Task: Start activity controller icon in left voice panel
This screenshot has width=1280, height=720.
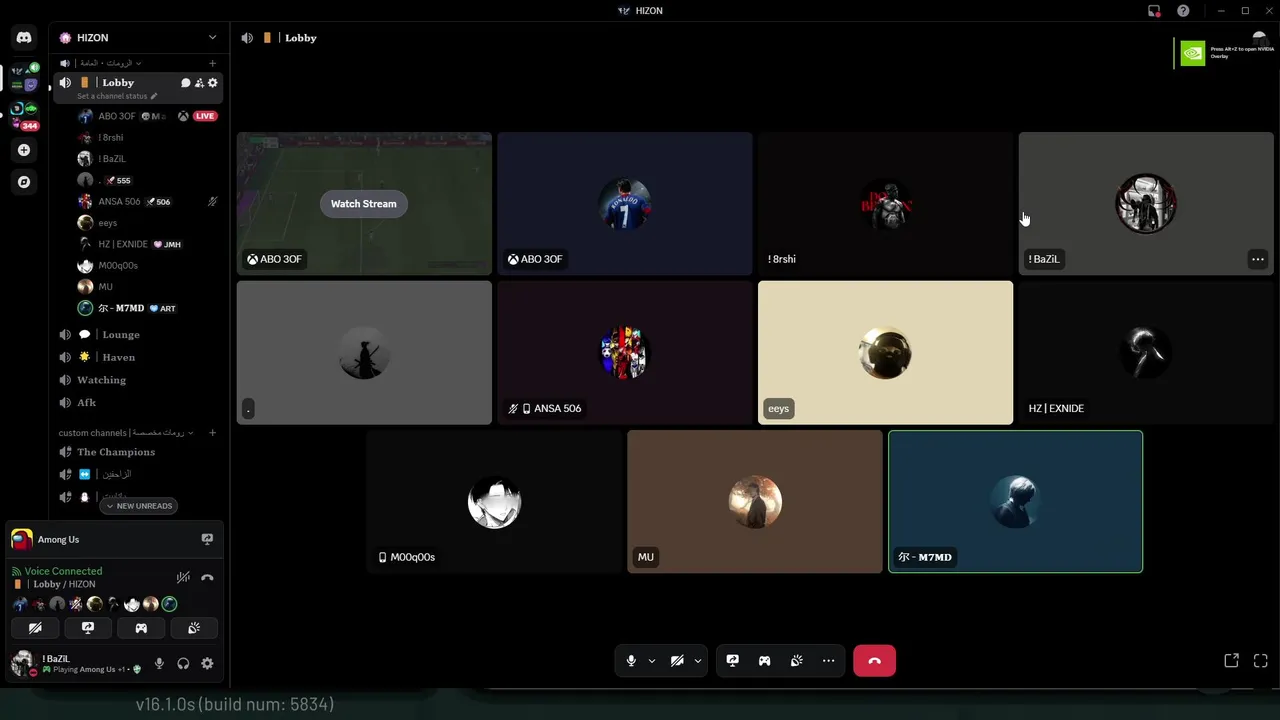Action: pyautogui.click(x=141, y=628)
